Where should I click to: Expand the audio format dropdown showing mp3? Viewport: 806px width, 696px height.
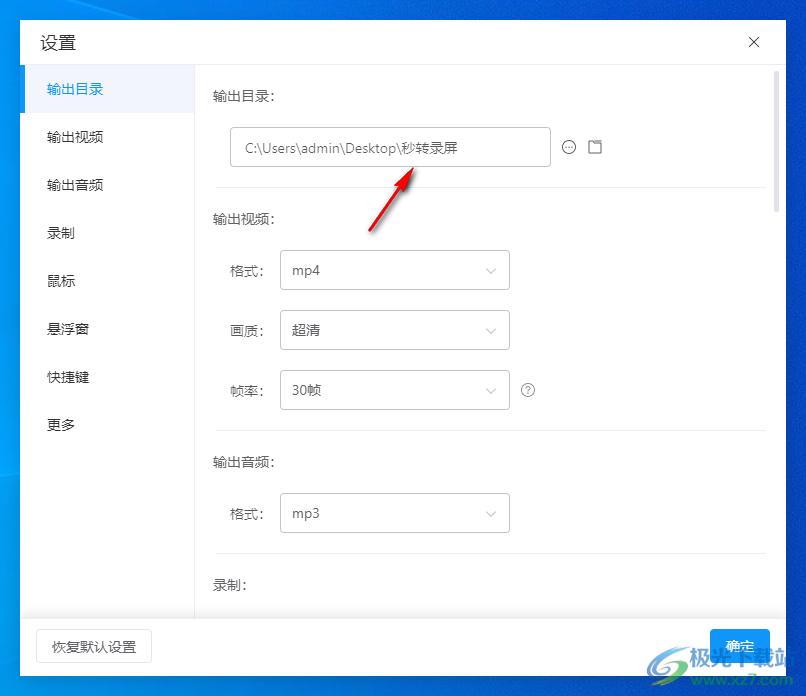coord(395,513)
